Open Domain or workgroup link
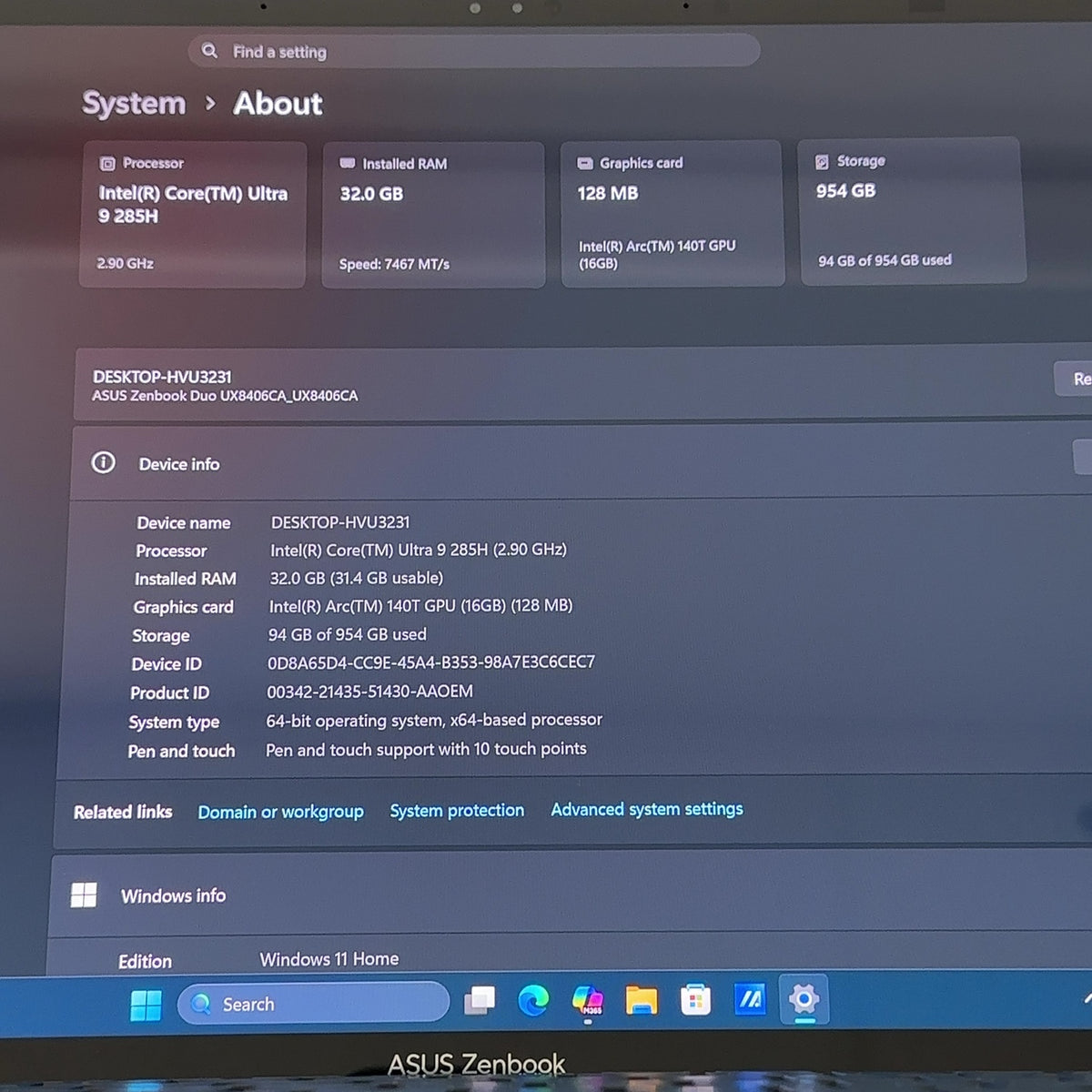The image size is (1092, 1092). (x=280, y=812)
